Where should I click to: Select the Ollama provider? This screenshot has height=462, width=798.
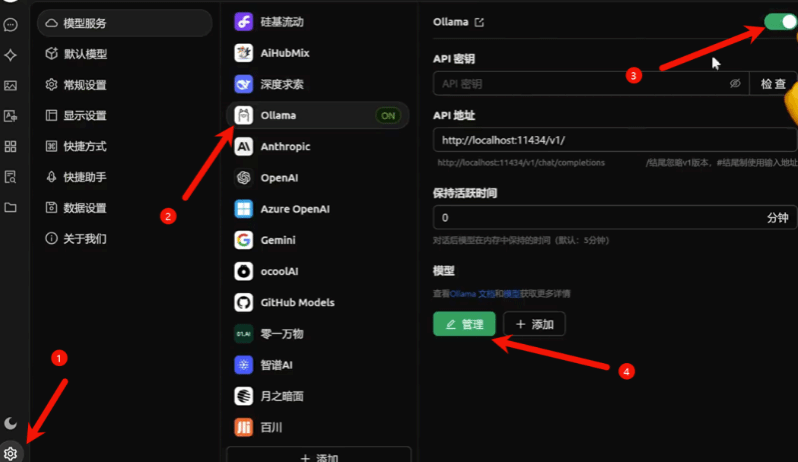click(318, 116)
